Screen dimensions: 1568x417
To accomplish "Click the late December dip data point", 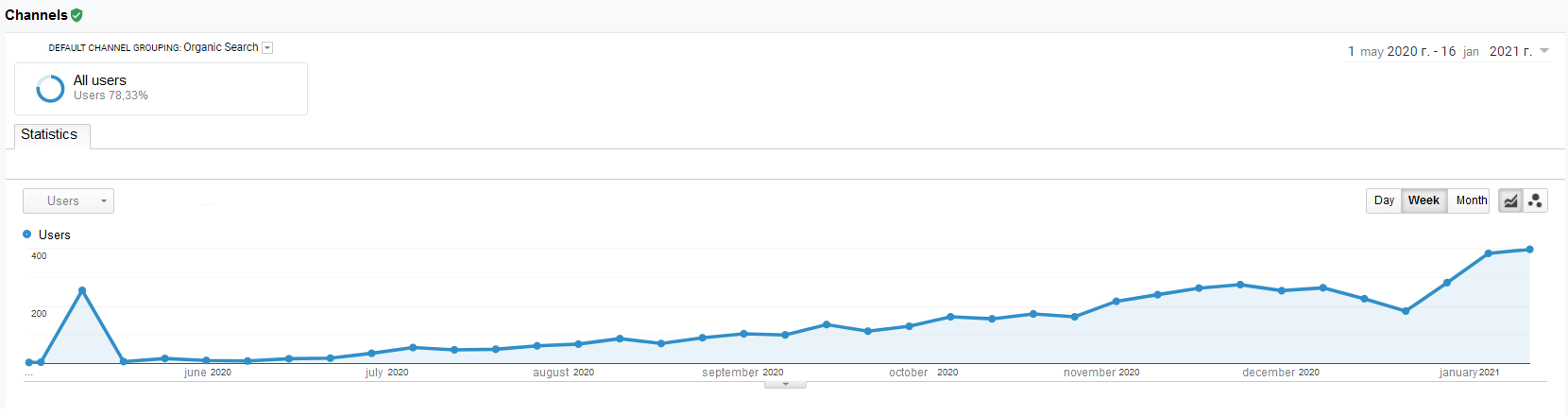I will click(x=1406, y=311).
